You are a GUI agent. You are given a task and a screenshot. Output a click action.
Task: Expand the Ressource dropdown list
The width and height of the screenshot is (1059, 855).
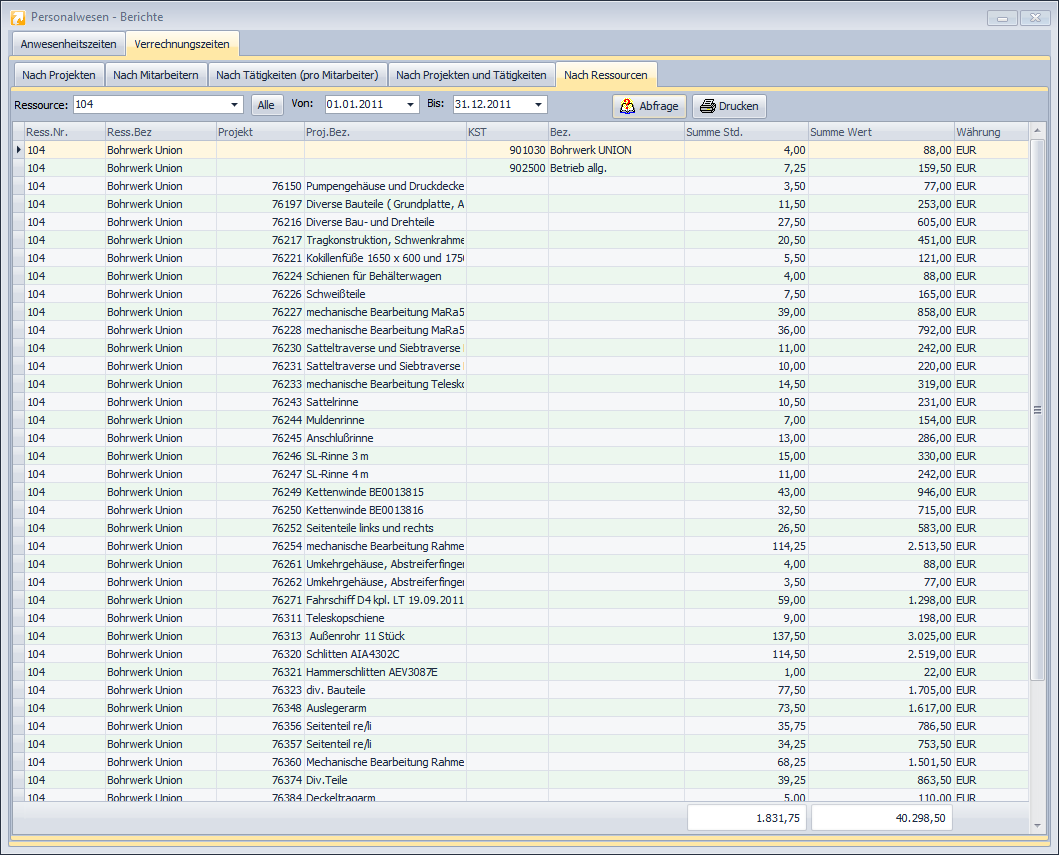234,105
